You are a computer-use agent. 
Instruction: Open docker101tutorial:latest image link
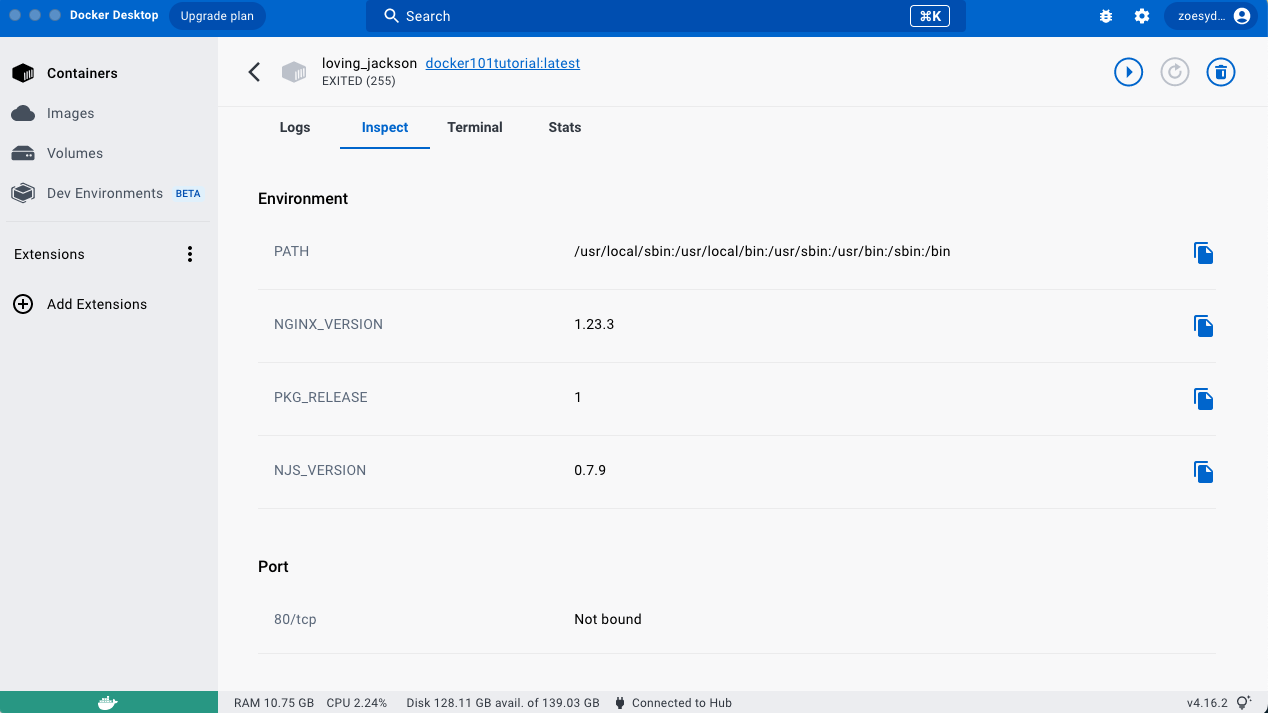tap(503, 63)
